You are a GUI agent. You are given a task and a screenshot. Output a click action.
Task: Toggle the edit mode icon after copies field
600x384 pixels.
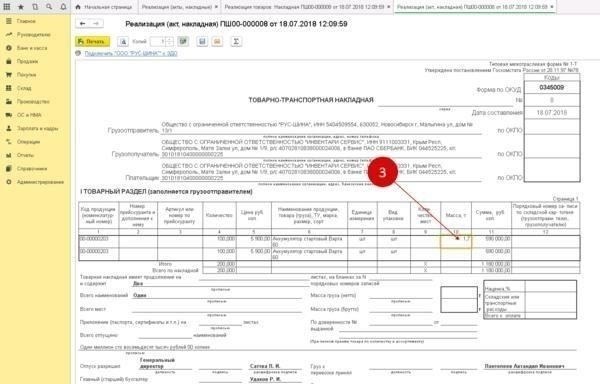[x=183, y=41]
